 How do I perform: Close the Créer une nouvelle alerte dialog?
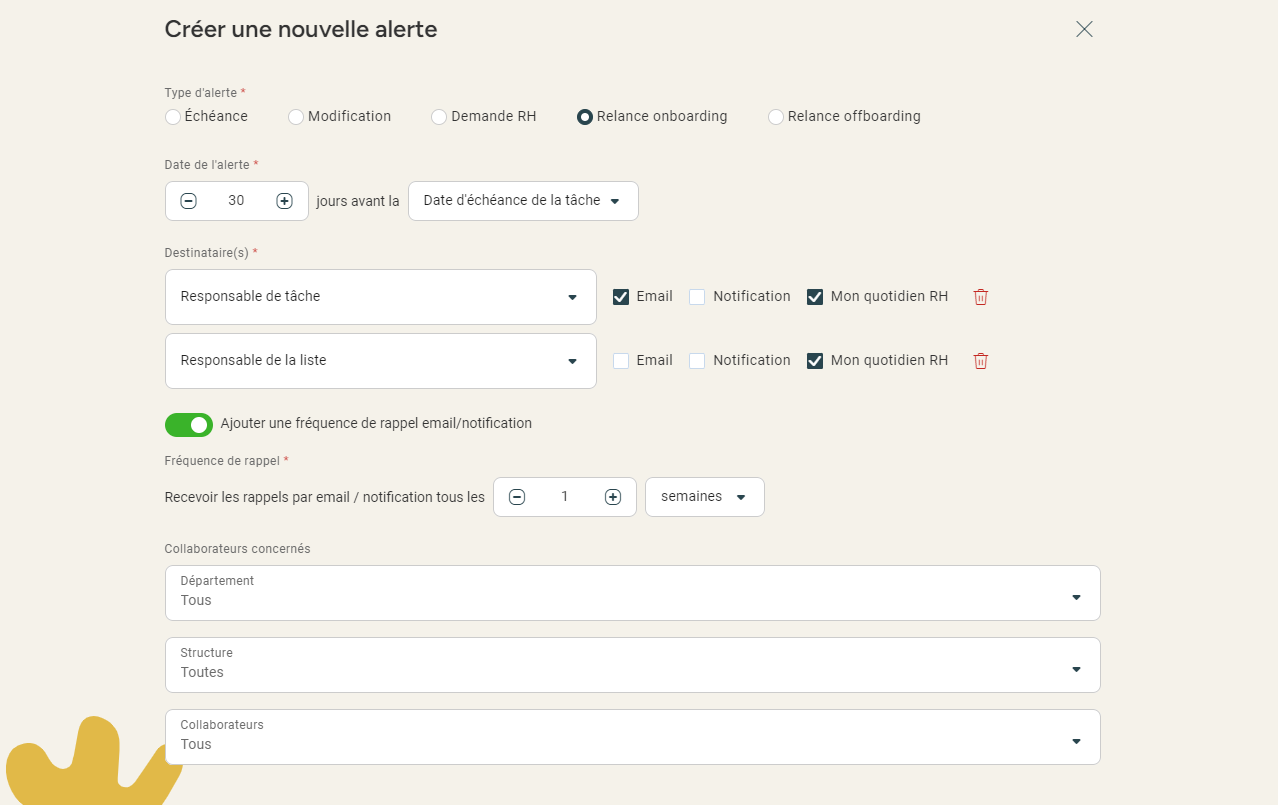[1084, 29]
